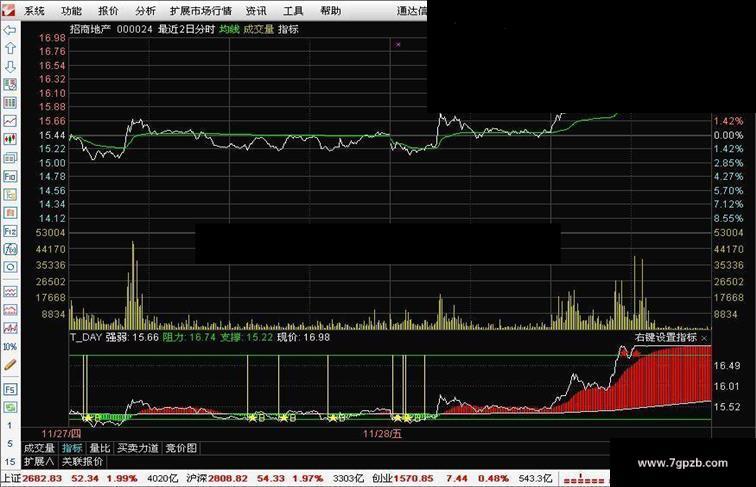Switch to the 成交量 bottom tab

click(40, 448)
